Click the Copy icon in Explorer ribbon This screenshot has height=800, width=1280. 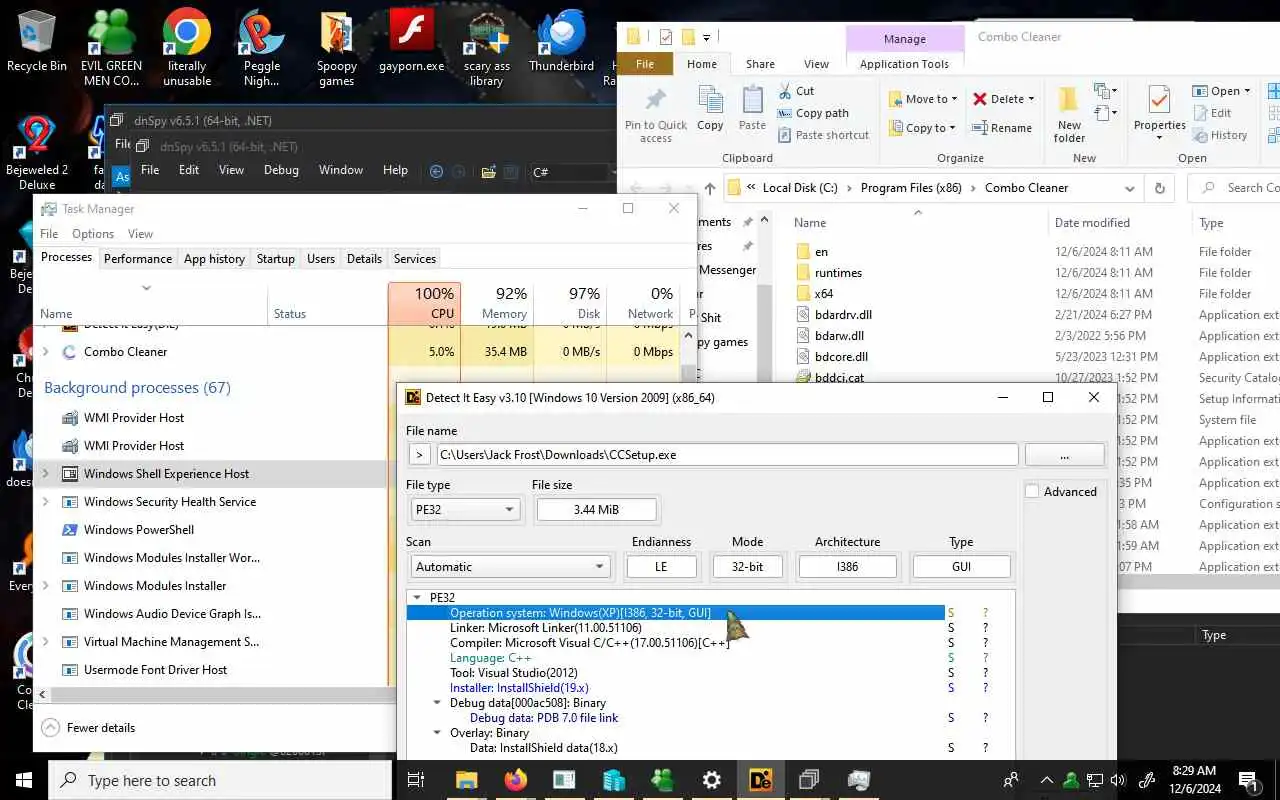pyautogui.click(x=710, y=108)
